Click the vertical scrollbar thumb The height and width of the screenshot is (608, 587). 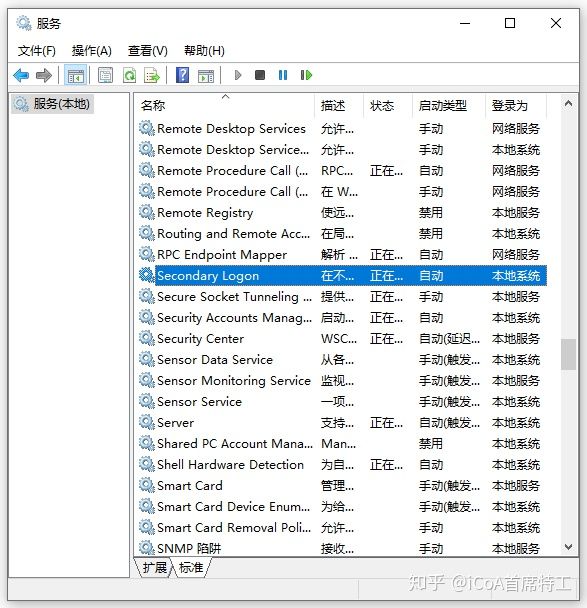[568, 354]
